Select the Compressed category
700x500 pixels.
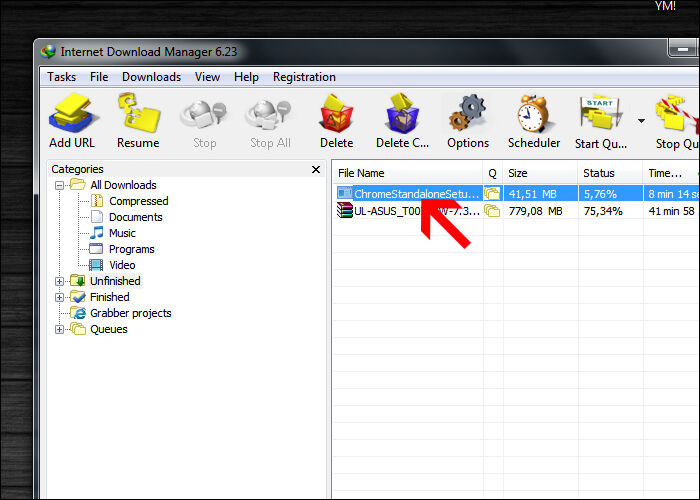click(x=138, y=201)
